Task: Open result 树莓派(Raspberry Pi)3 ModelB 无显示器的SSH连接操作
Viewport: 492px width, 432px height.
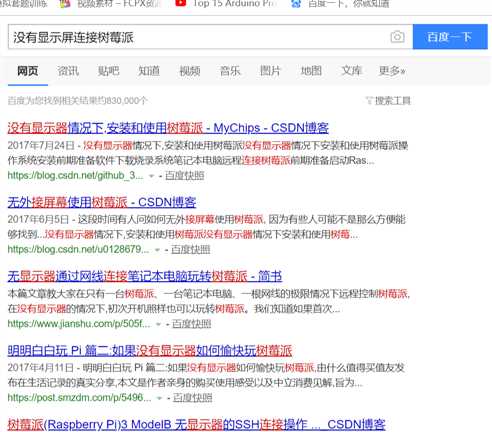Action: click(x=196, y=425)
